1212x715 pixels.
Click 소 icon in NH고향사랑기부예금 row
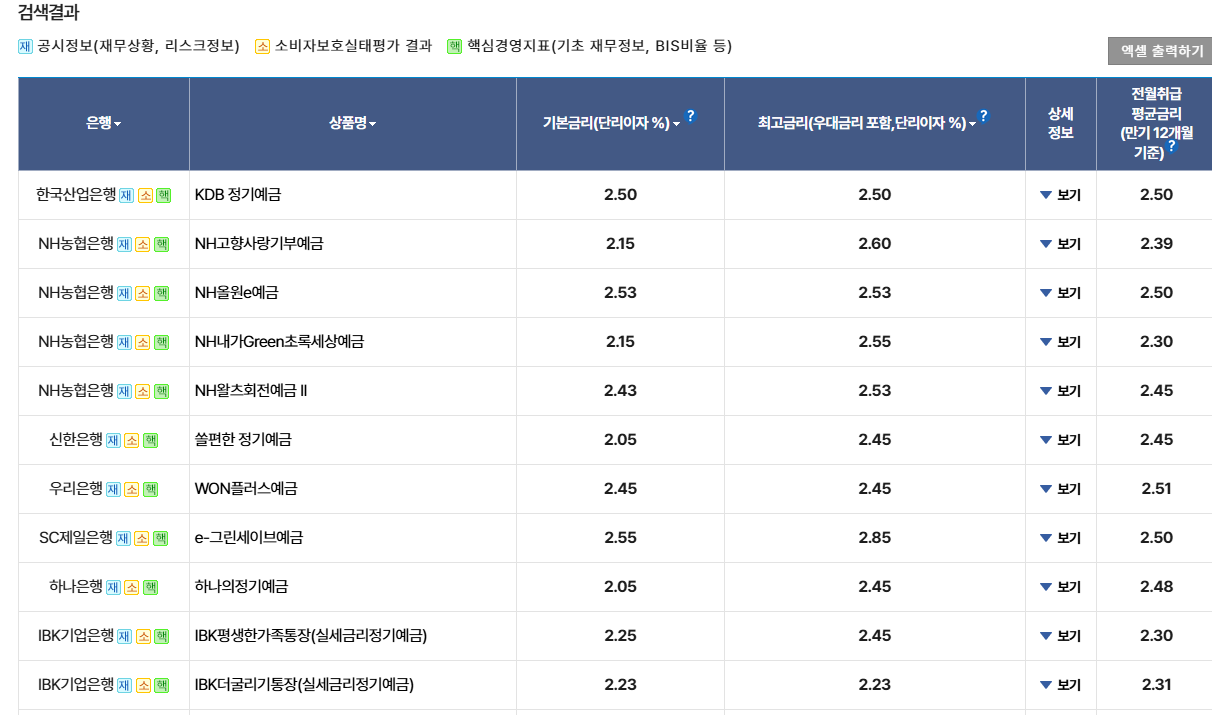142,245
